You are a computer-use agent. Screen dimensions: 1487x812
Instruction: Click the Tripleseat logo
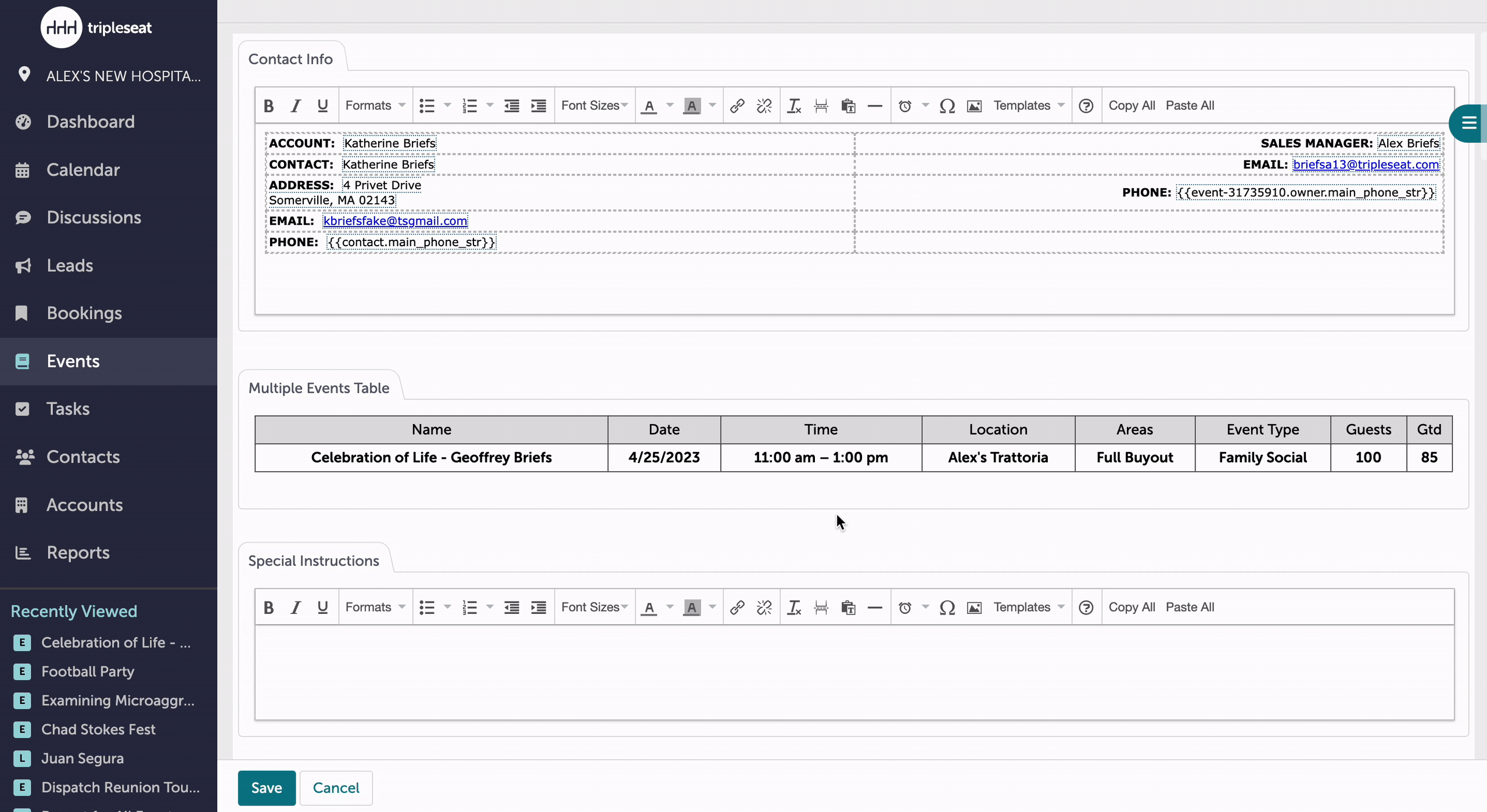(x=96, y=27)
